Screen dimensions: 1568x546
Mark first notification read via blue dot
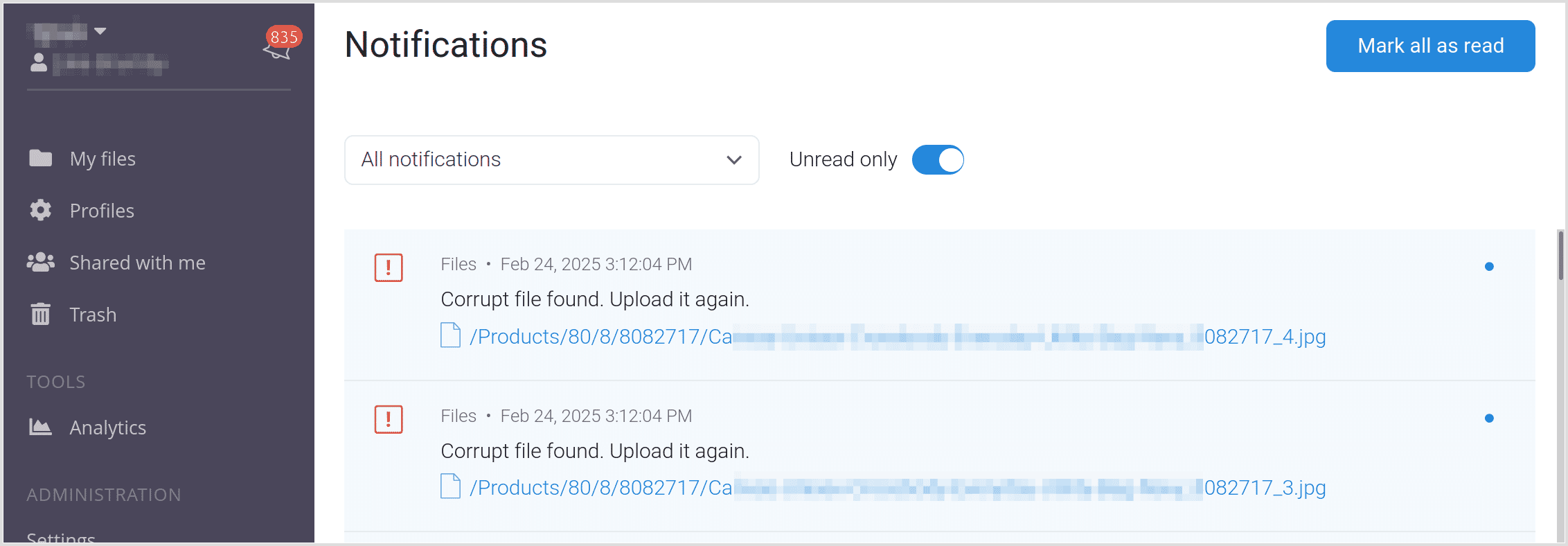(1489, 267)
